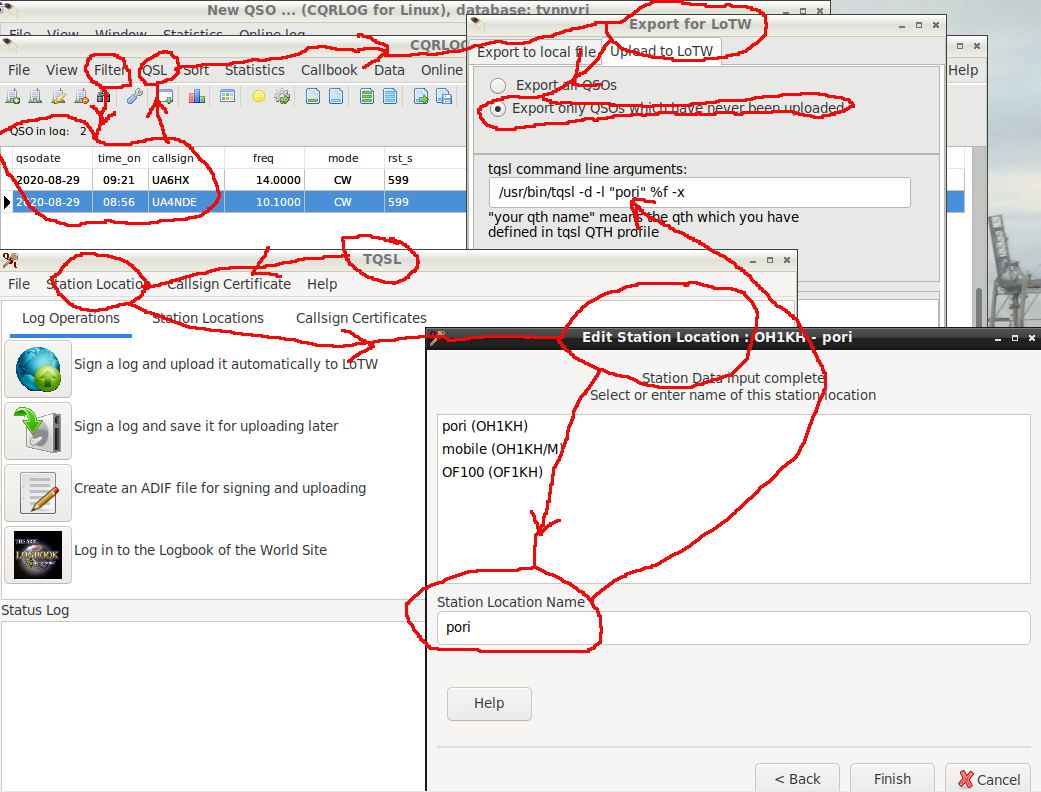Open the View menu in CQRLOG
Viewport: 1041px width, 792px height.
click(x=62, y=70)
